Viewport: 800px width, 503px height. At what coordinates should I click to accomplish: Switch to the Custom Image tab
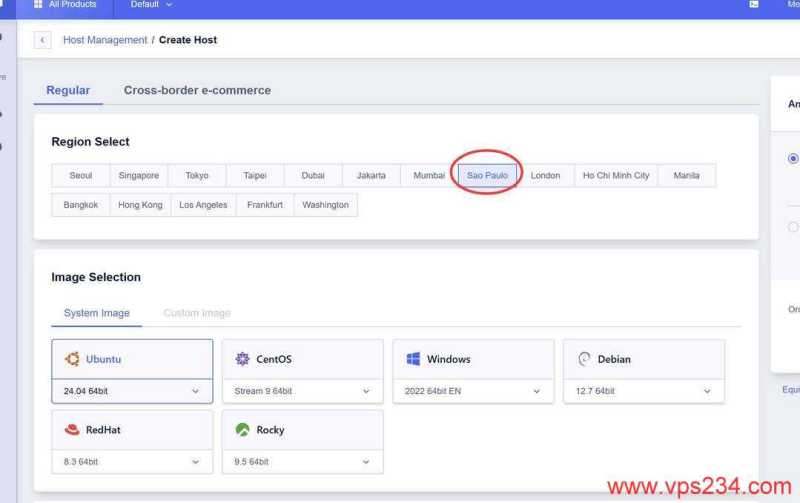(197, 313)
